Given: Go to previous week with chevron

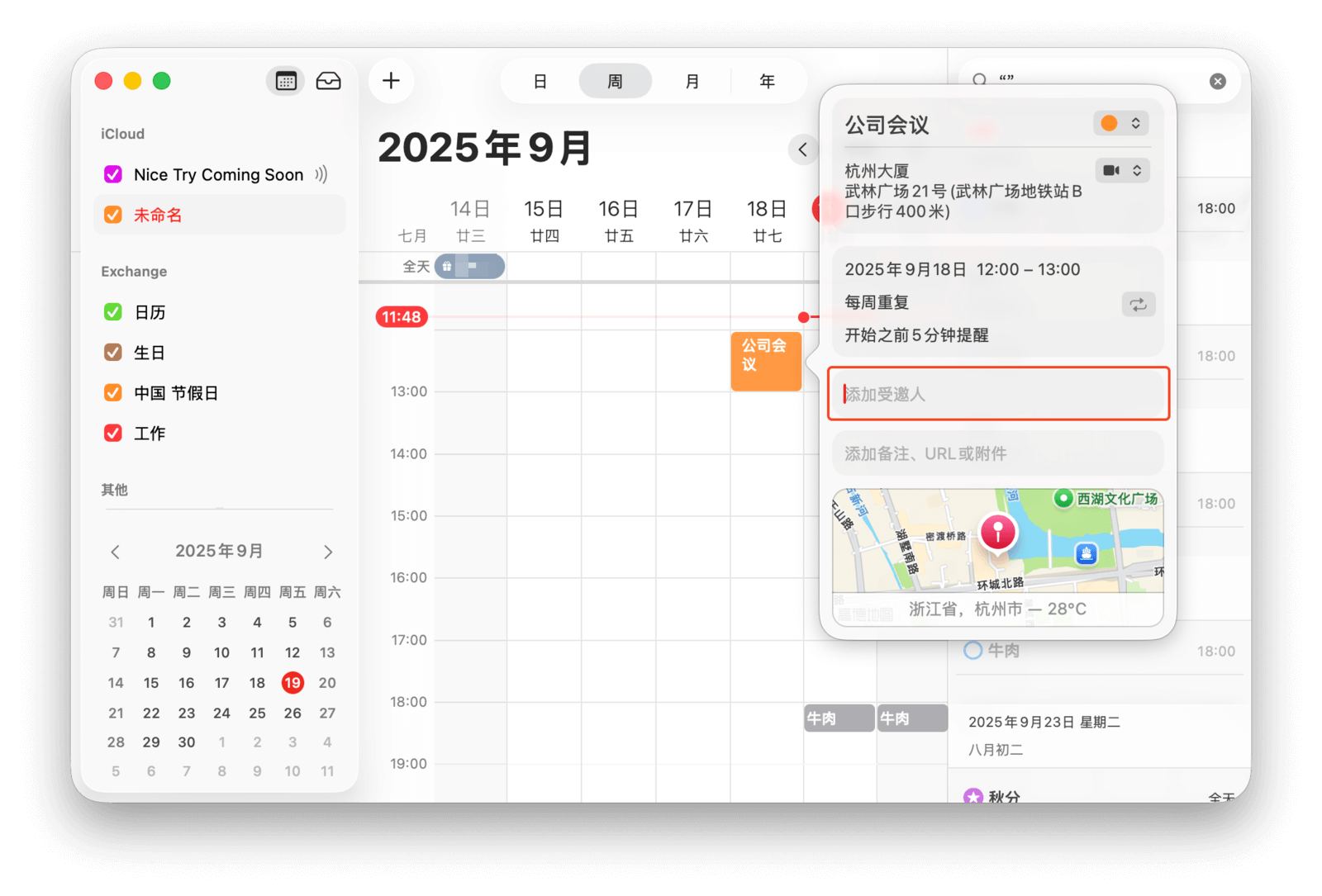Looking at the screenshot, I should (802, 149).
